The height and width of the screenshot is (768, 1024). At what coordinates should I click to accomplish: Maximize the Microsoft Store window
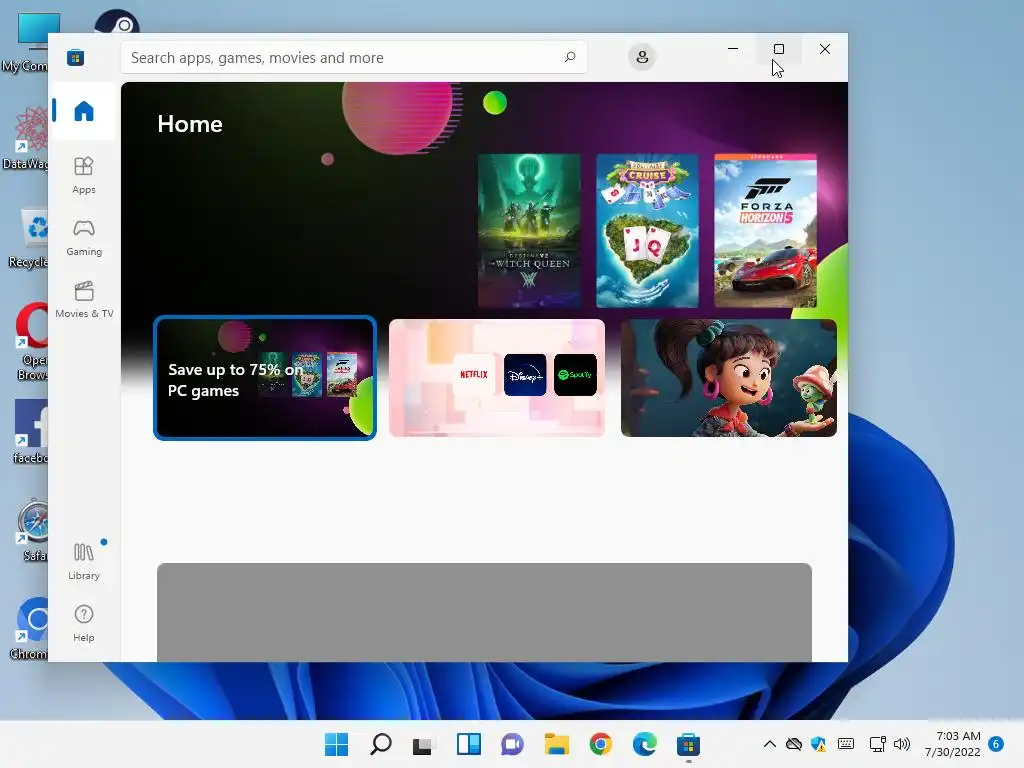pos(778,49)
